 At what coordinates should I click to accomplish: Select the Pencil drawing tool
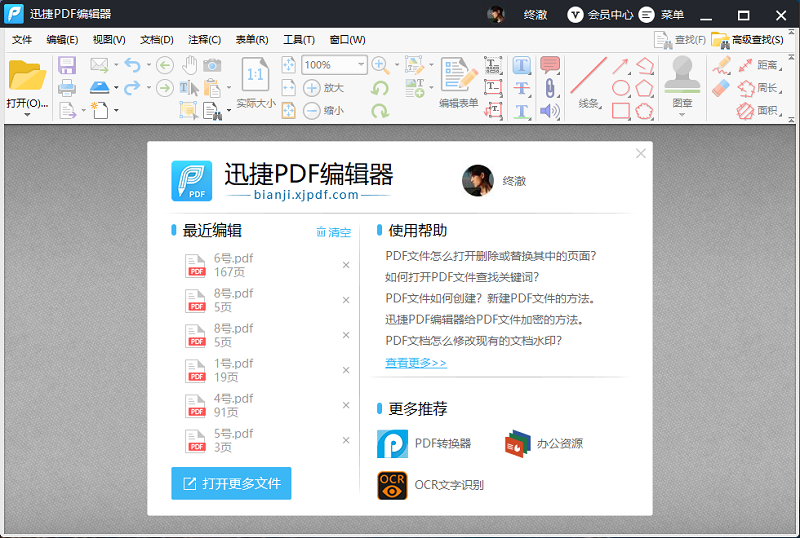pos(722,65)
